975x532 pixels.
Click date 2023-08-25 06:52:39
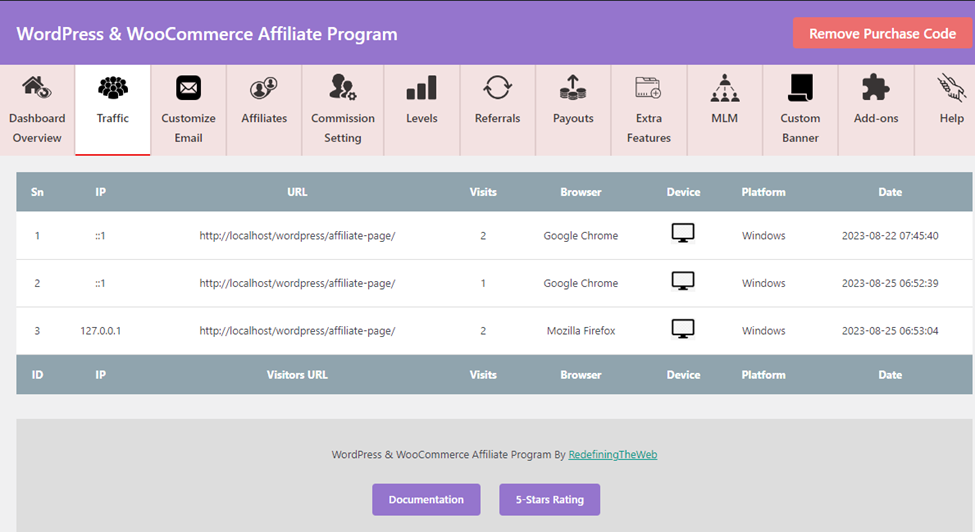pos(890,283)
